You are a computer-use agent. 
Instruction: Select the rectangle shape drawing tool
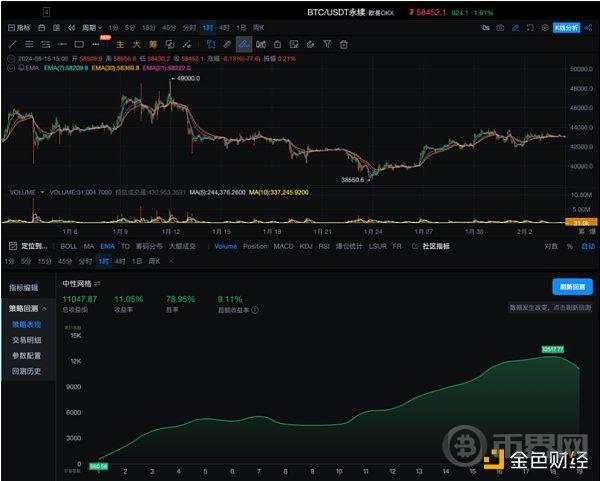point(79,44)
